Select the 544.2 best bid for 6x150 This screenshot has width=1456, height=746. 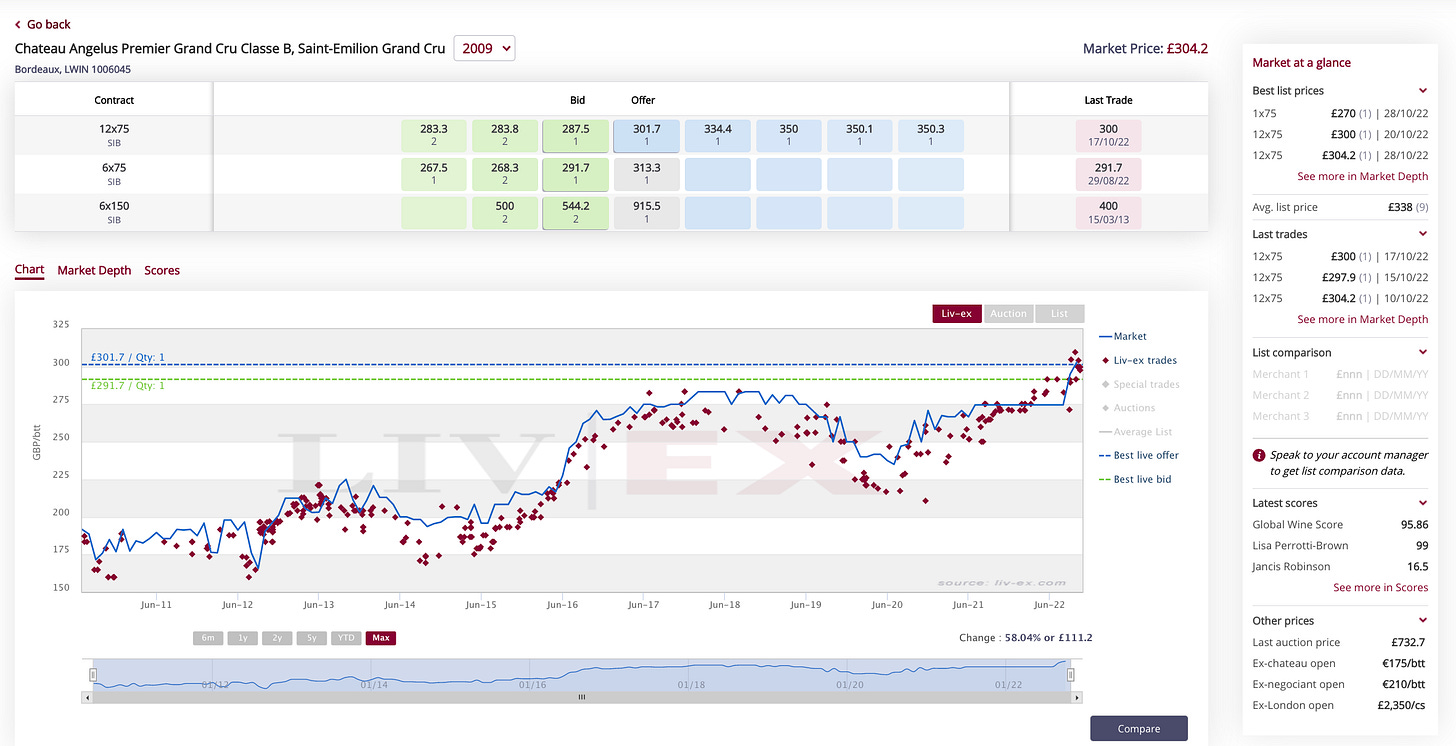(x=575, y=213)
